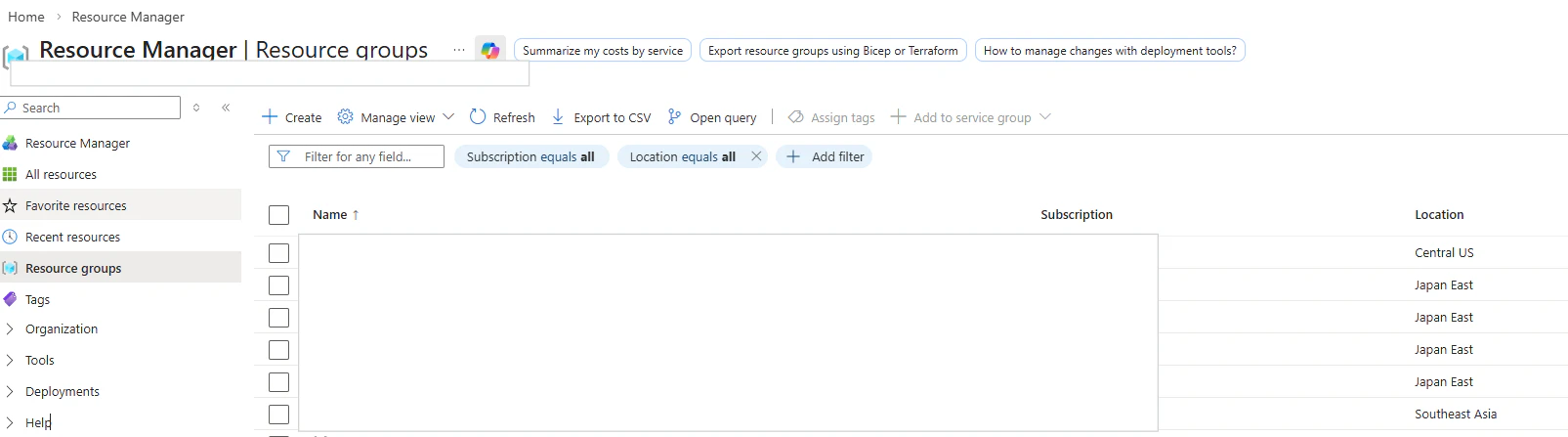
Task: Click the Southeast Asia location cell
Action: click(1456, 415)
